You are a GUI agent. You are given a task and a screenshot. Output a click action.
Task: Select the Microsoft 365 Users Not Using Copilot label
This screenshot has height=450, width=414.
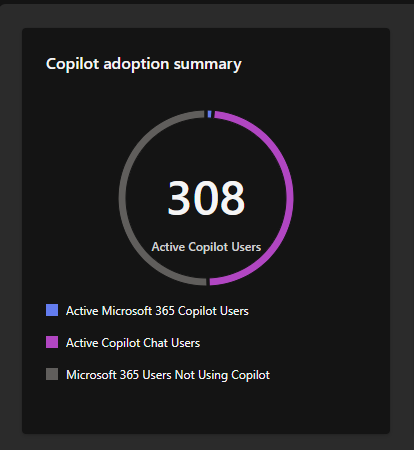(168, 375)
